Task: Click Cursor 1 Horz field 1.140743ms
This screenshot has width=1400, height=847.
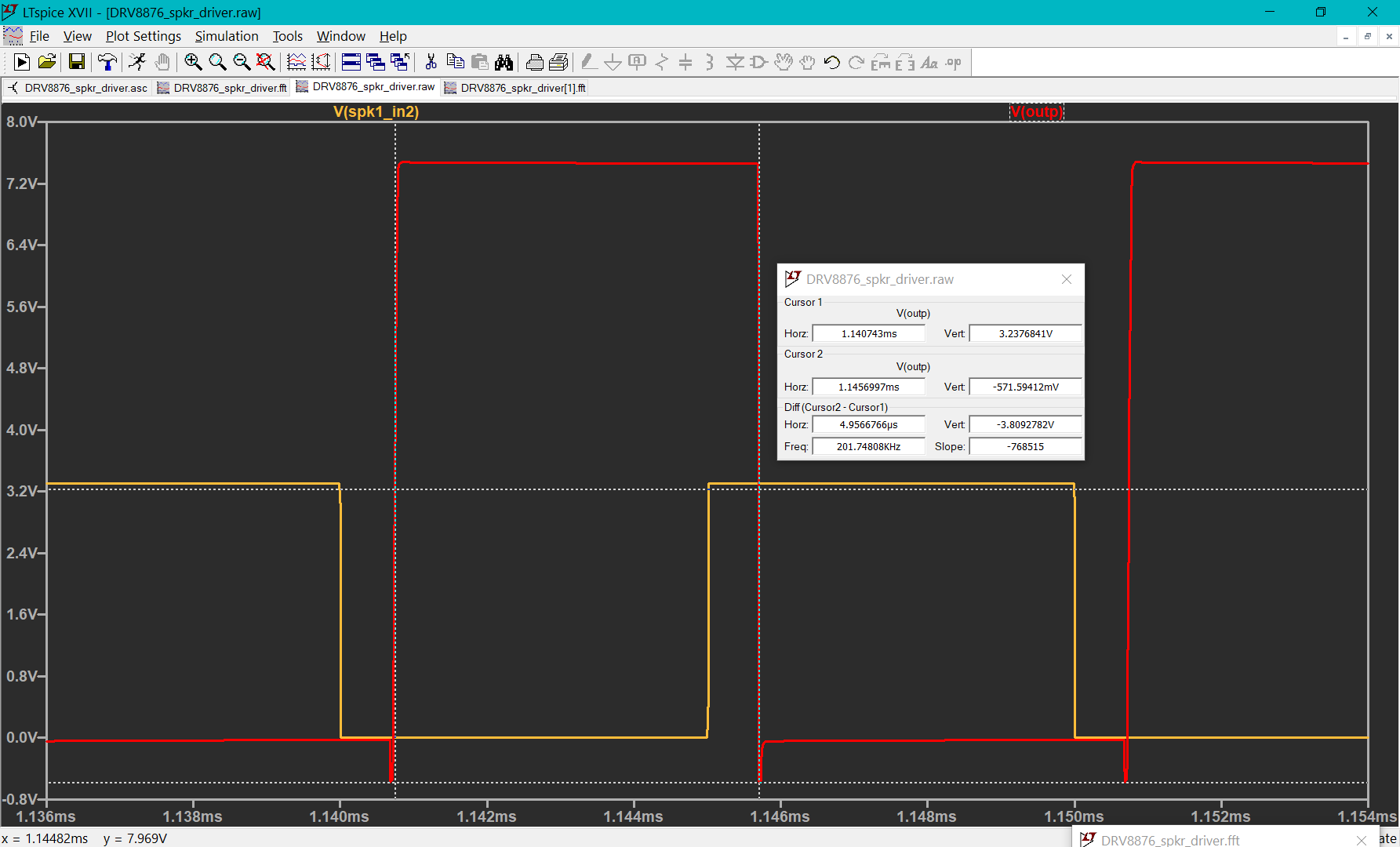Action: pos(869,333)
